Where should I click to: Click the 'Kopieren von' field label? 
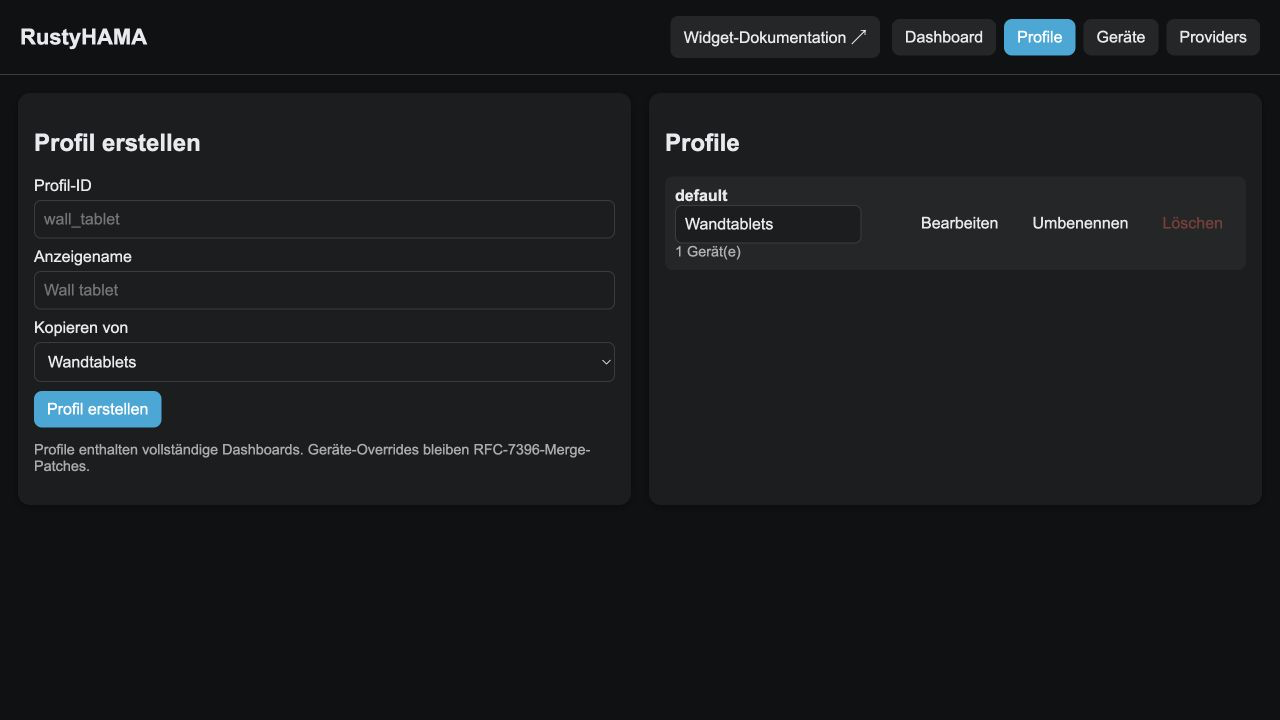click(81, 327)
